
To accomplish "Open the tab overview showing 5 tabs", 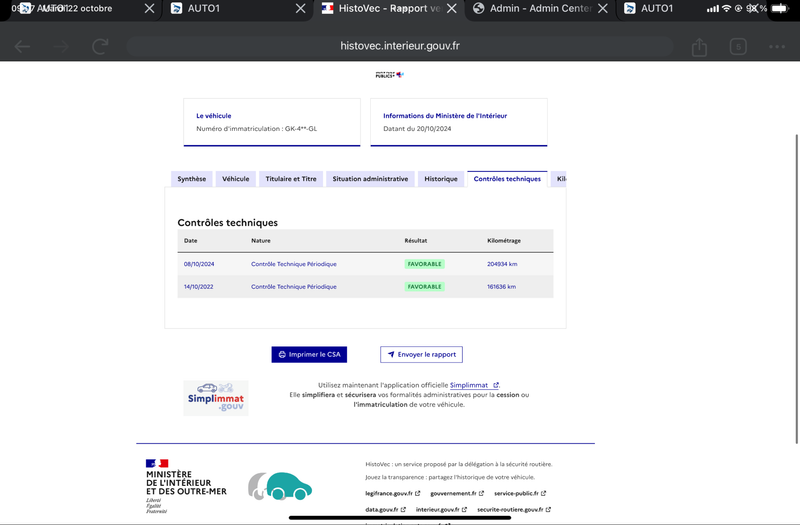I will point(738,46).
